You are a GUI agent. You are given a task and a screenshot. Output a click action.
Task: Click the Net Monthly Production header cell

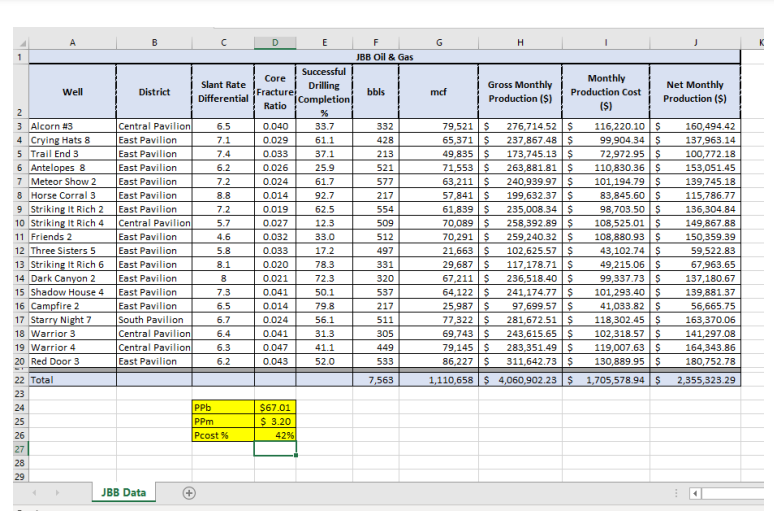tap(695, 91)
